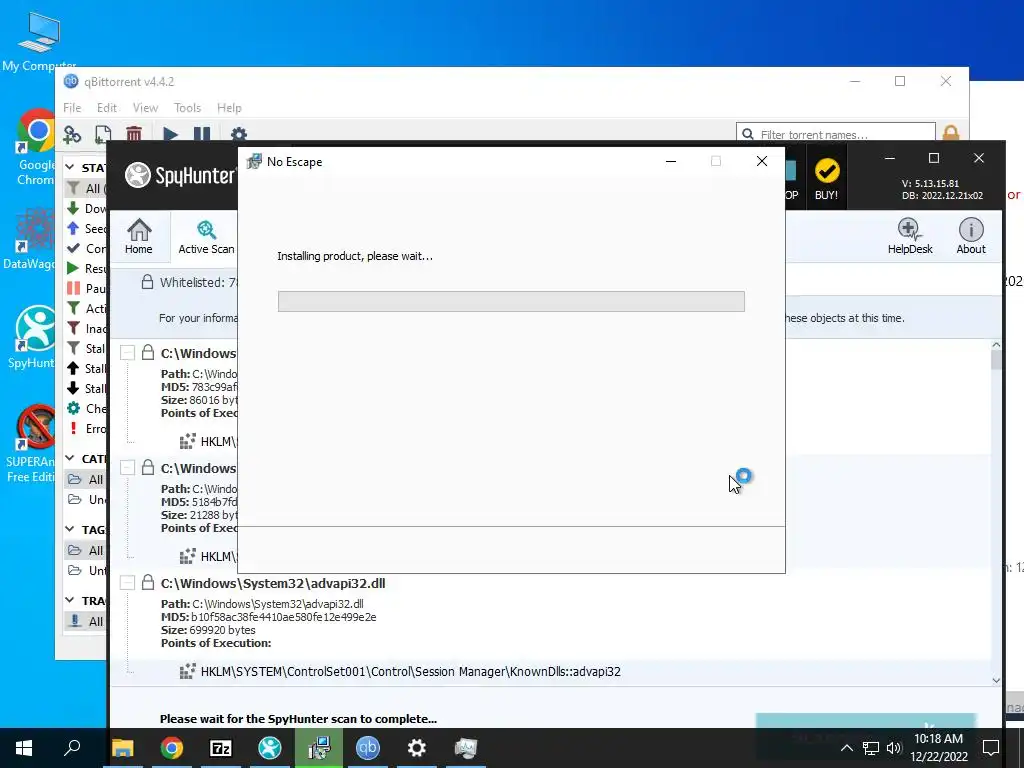The height and width of the screenshot is (768, 1024).
Task: Click qBittorrent pause icon
Action: tap(202, 135)
